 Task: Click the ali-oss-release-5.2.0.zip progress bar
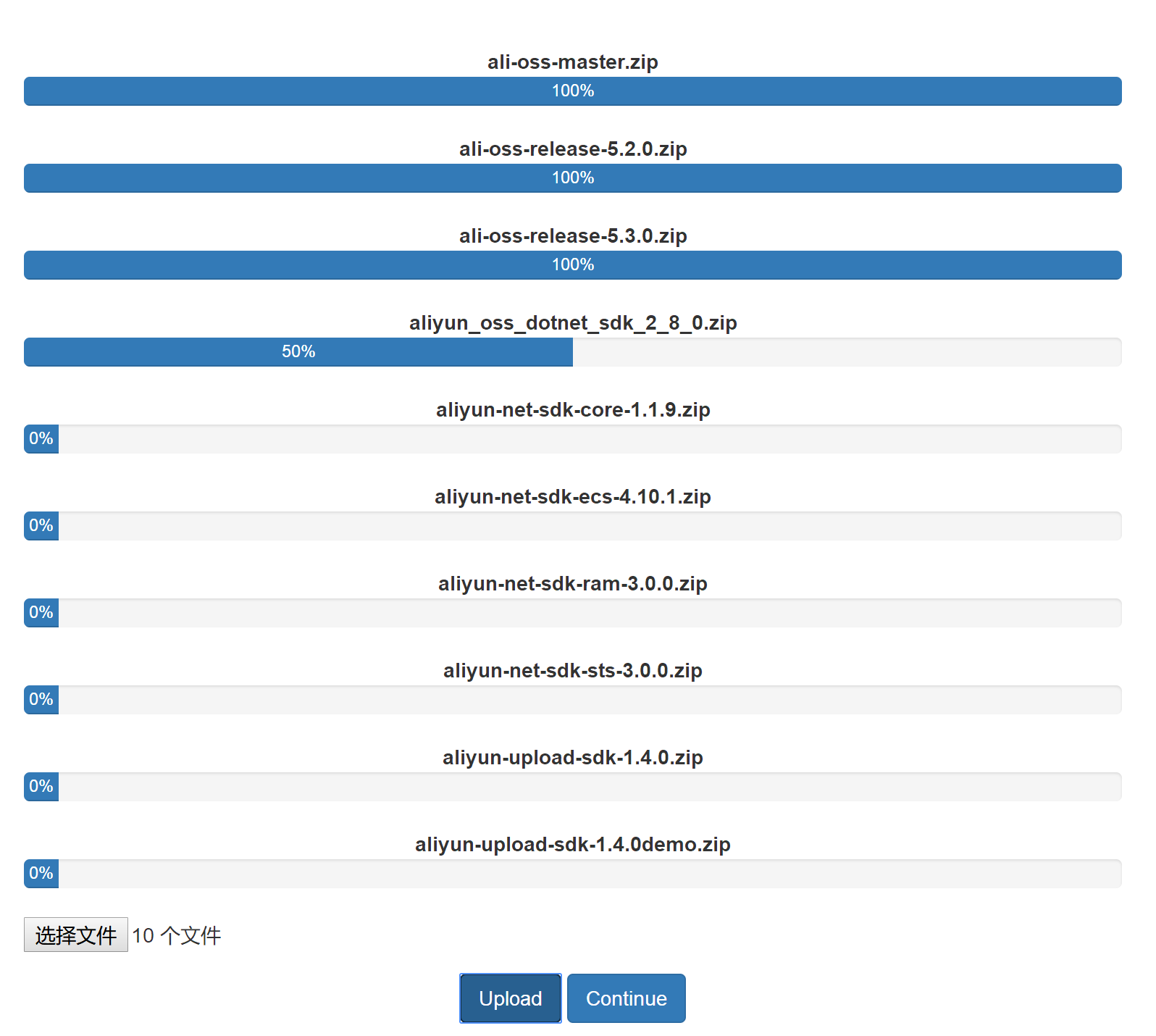(573, 178)
